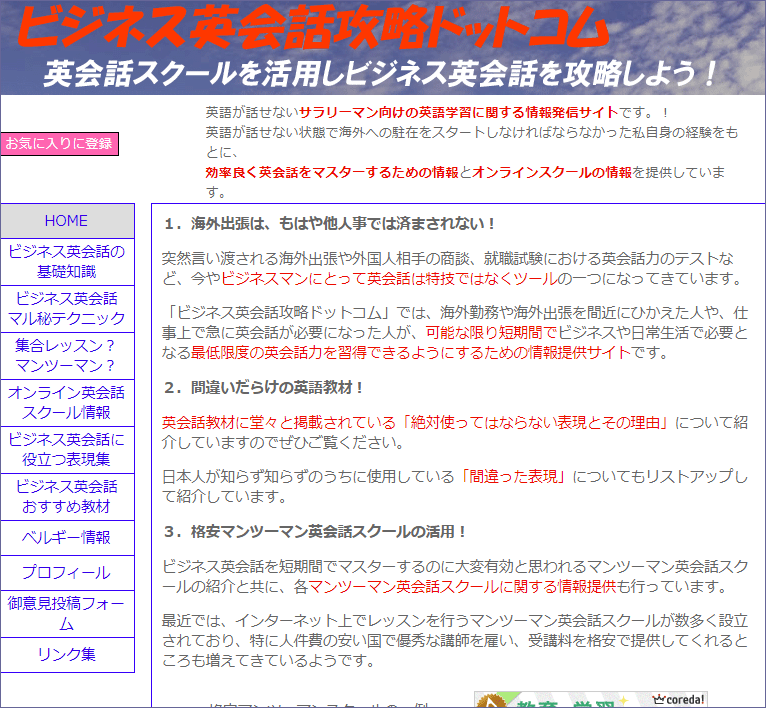The width and height of the screenshot is (766, 708).
Task: Open the HOME menu item
Action: point(67,221)
